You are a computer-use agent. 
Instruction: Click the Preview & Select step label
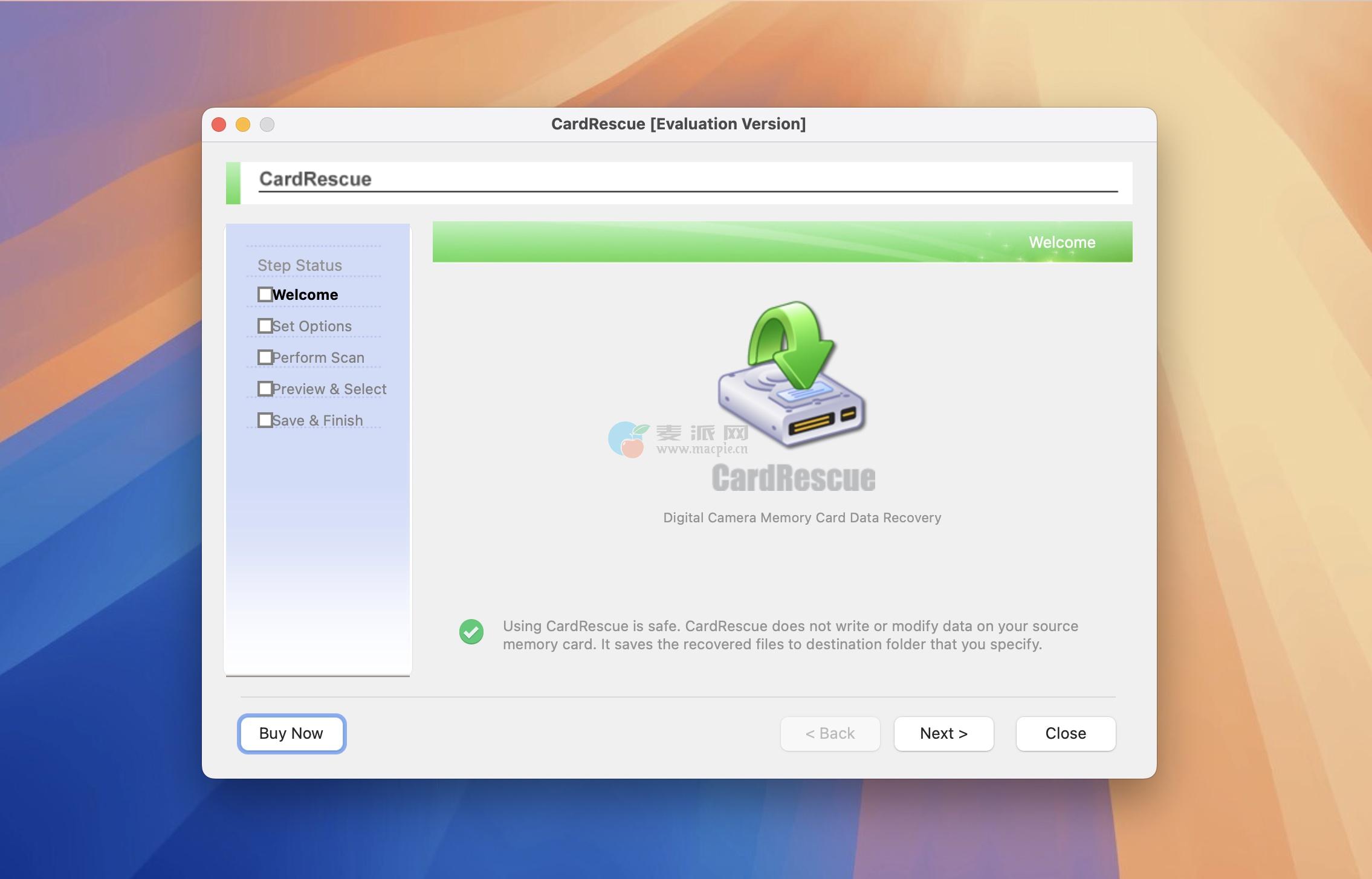click(329, 389)
